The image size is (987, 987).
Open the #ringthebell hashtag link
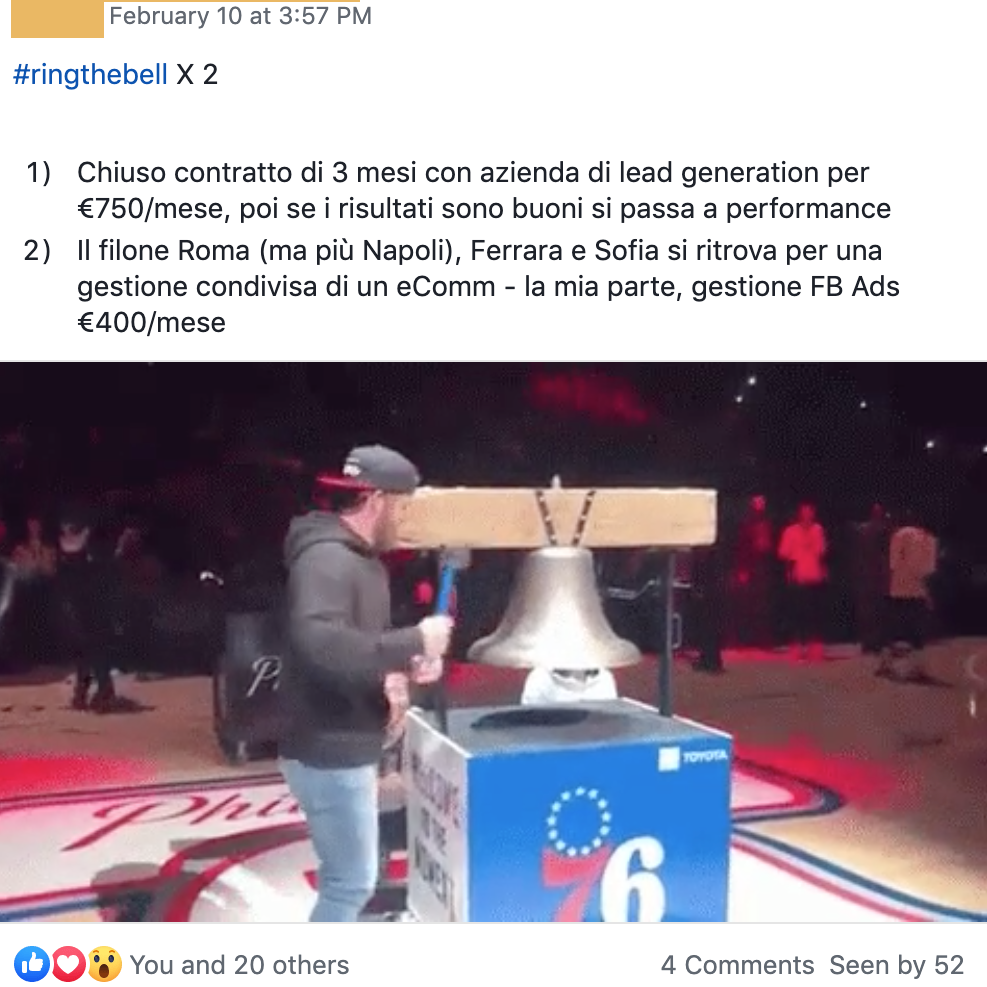90,74
